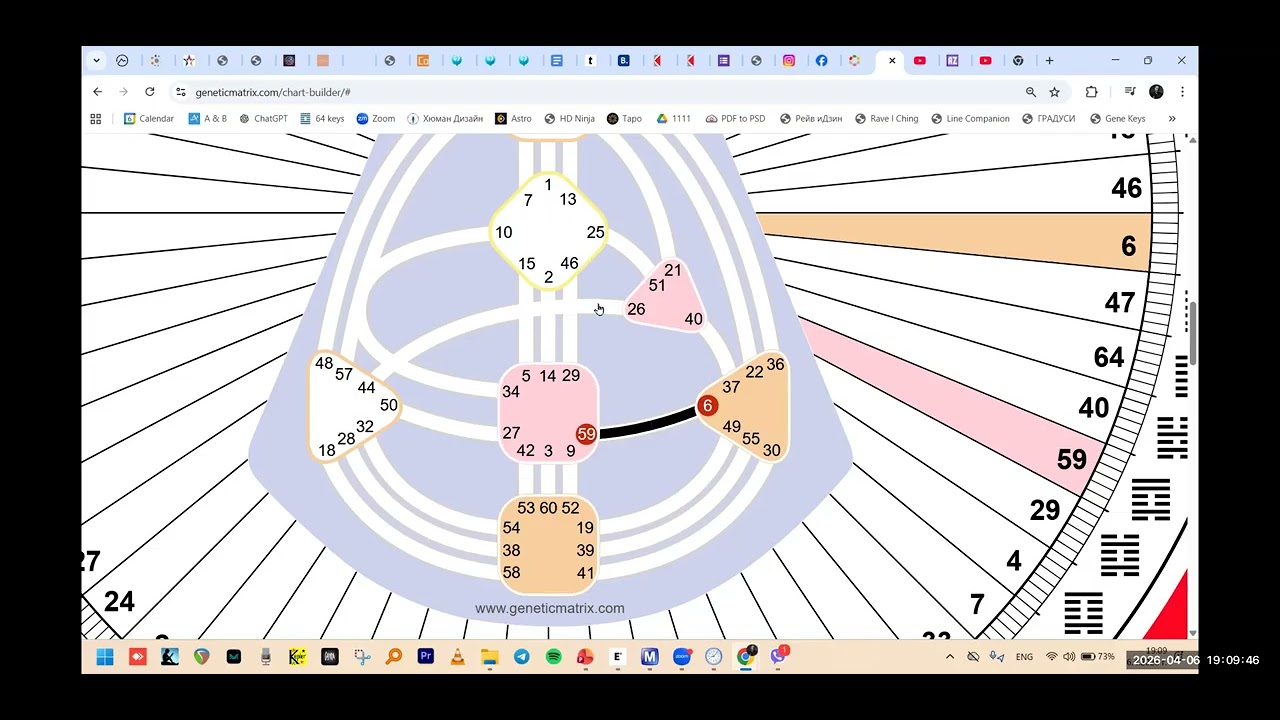The image size is (1280, 720).
Task: View site information for geneticmatrix.com
Action: (180, 92)
